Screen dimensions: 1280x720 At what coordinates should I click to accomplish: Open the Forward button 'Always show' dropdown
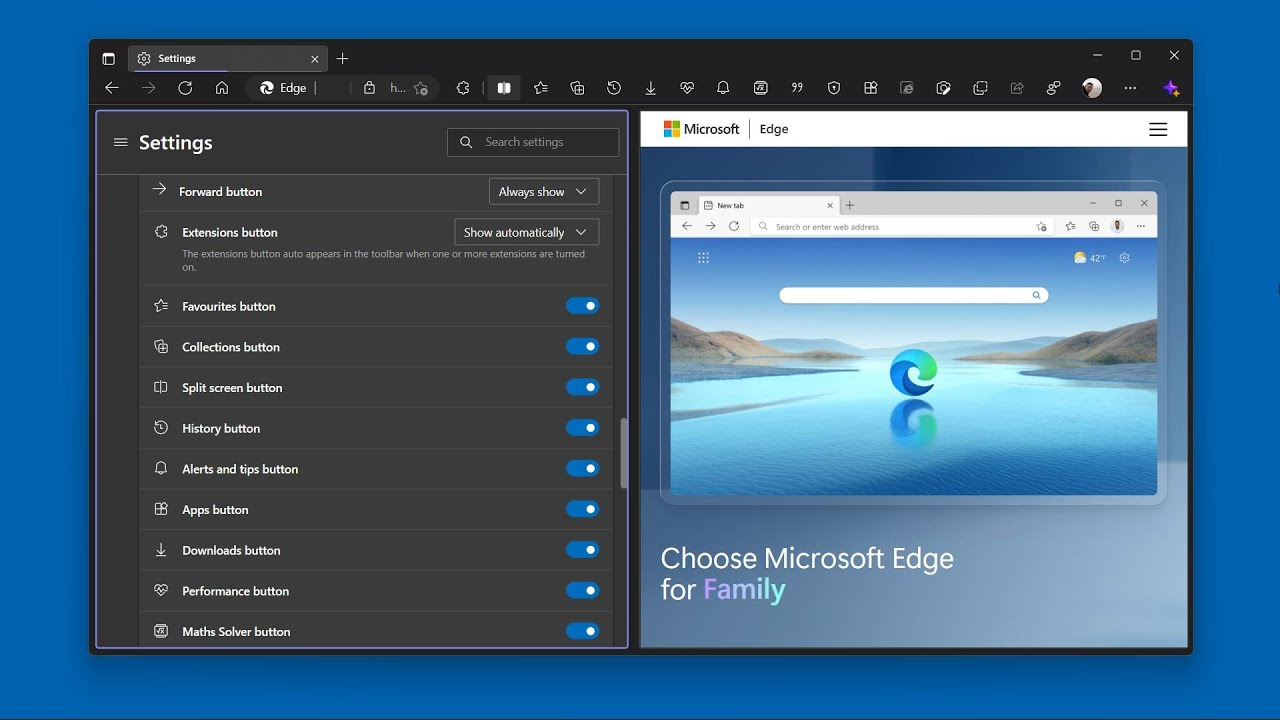(544, 192)
